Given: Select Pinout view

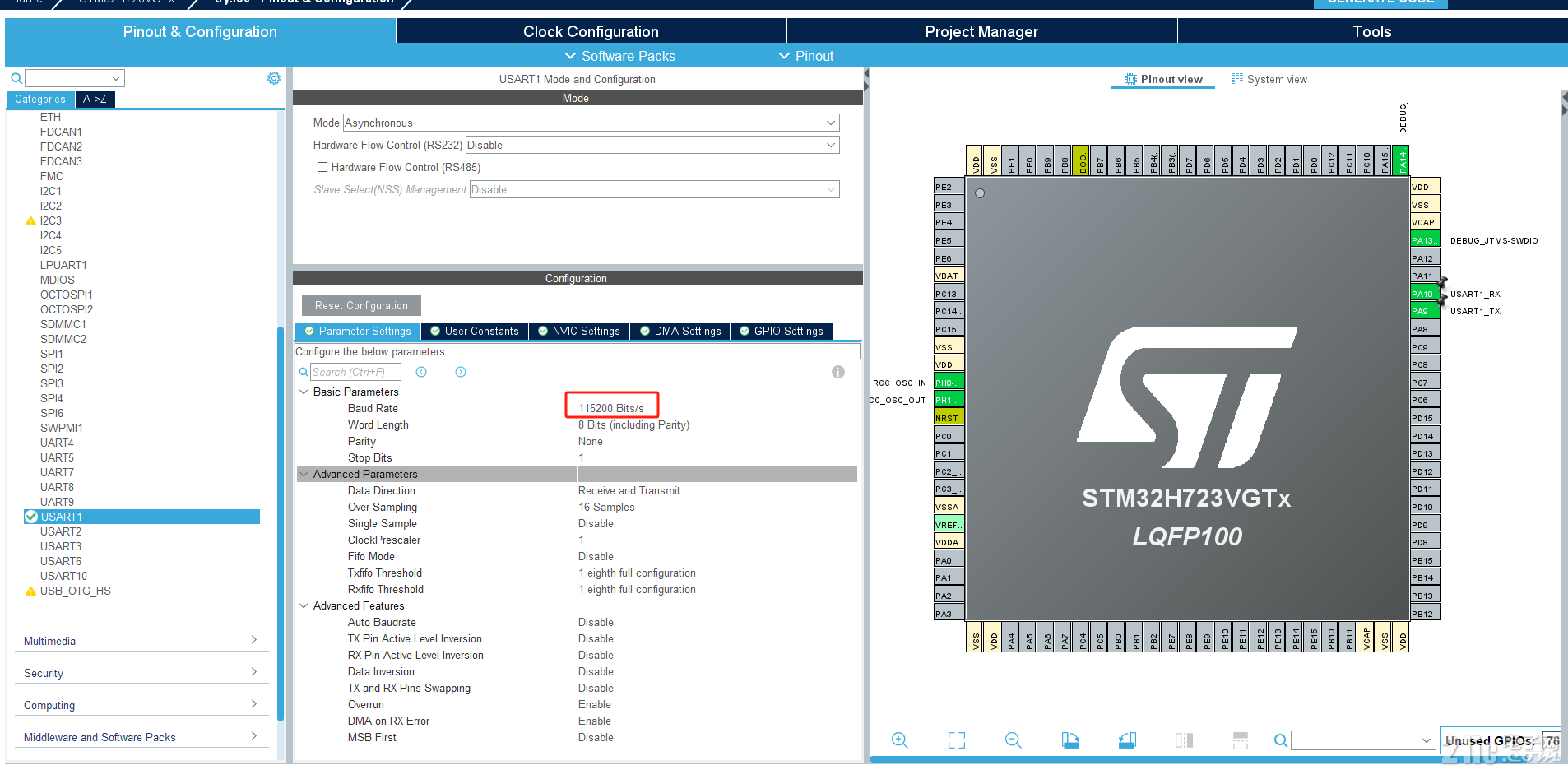Looking at the screenshot, I should click(1163, 79).
